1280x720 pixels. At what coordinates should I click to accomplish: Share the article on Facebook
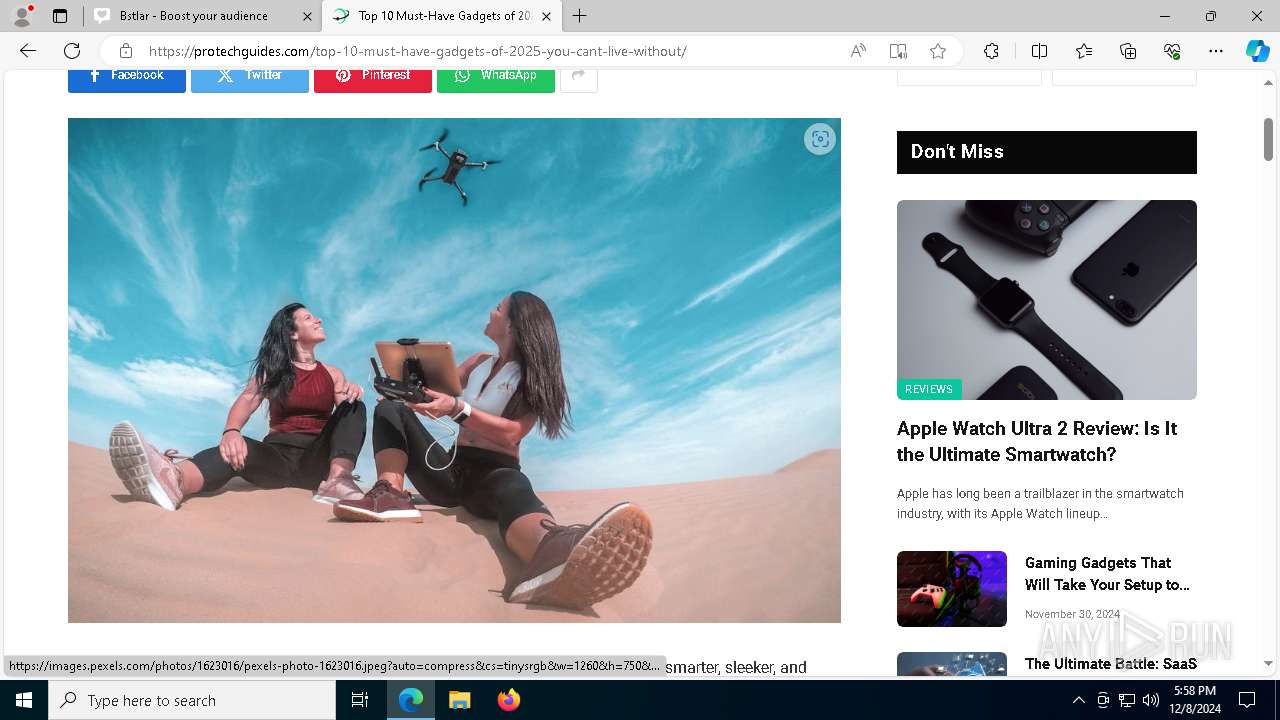[x=127, y=80]
